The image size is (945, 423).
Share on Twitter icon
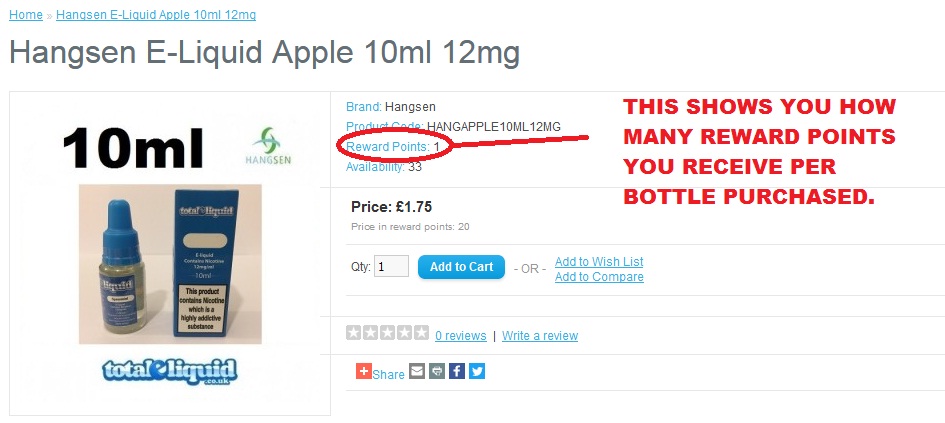point(477,371)
